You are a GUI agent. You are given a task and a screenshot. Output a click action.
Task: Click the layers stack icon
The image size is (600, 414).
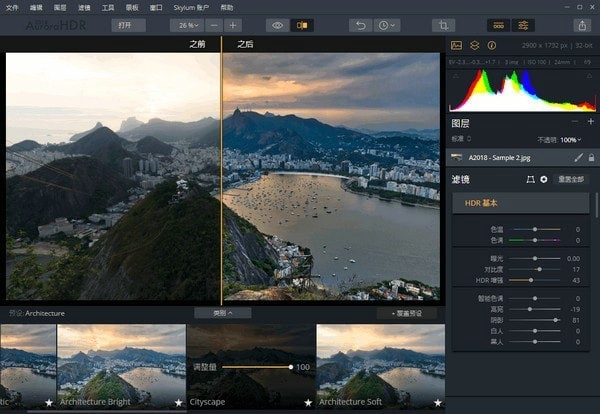pos(474,45)
